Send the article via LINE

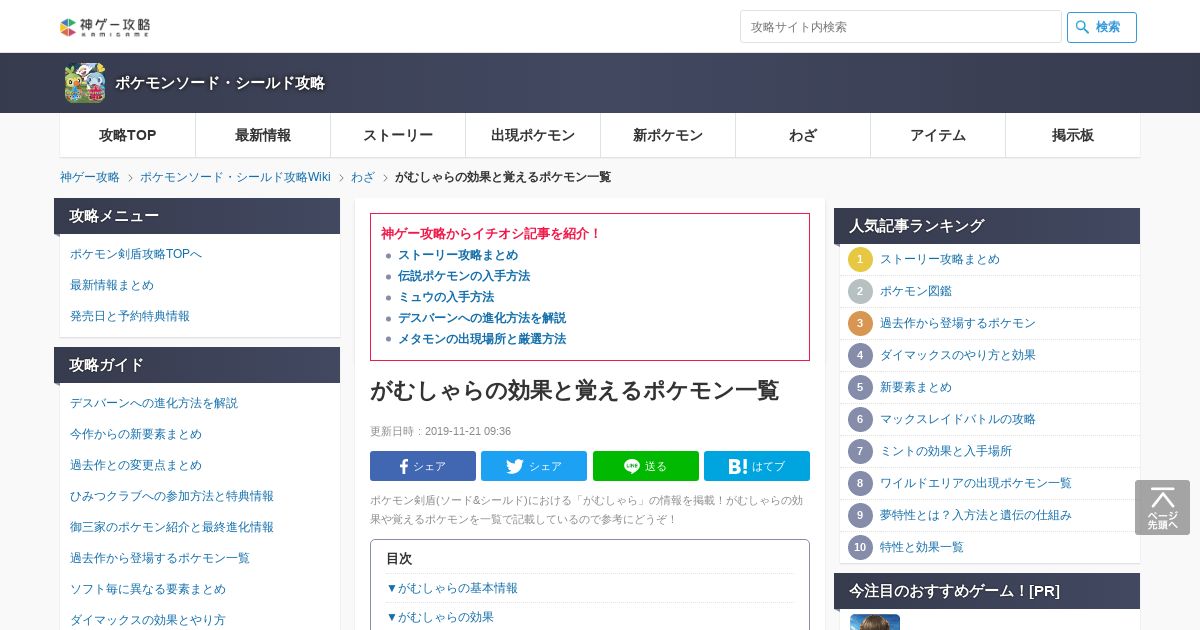(646, 466)
